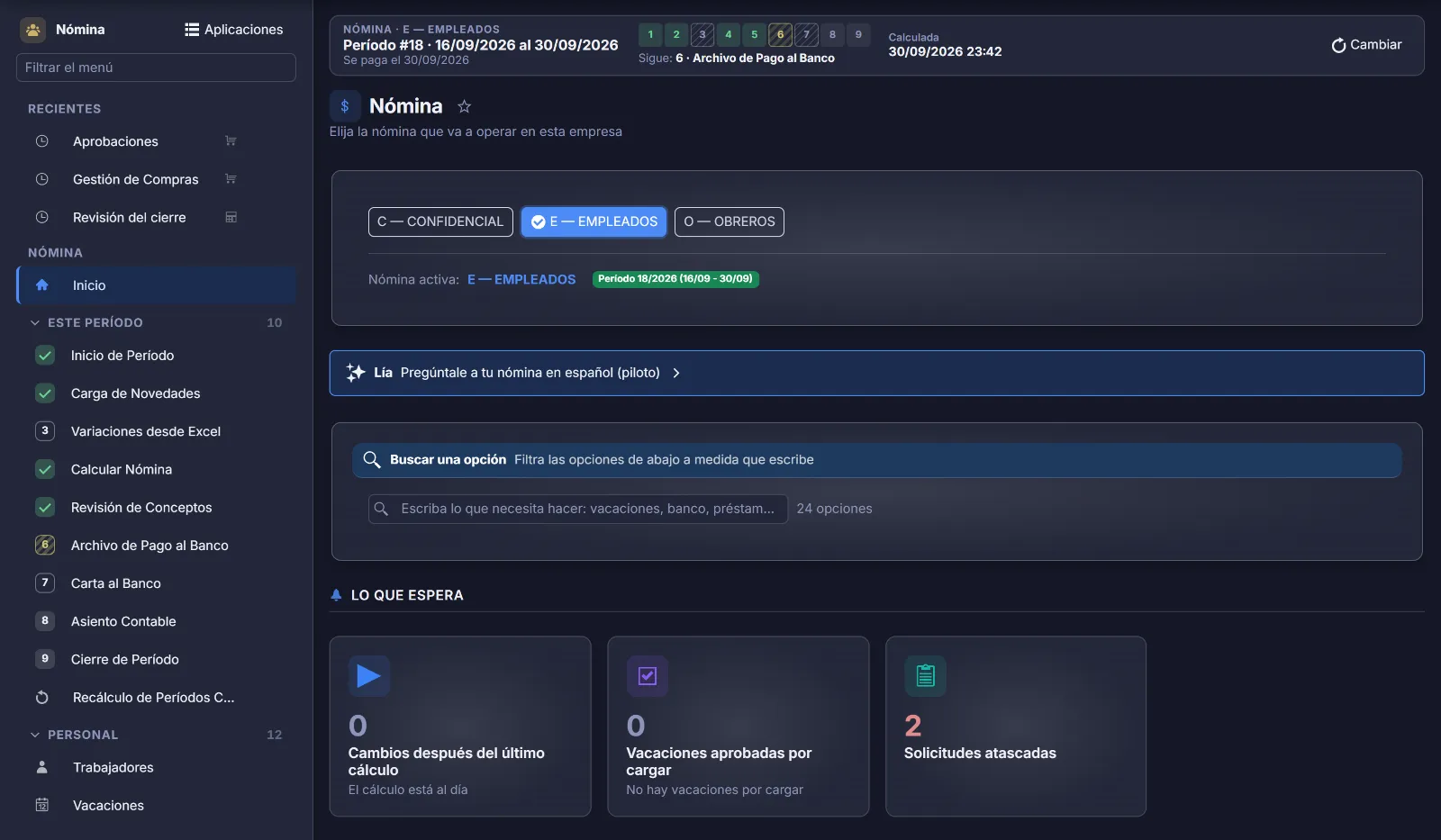Screen dimensions: 1441x840
Task: Select step 1 in header progress bar
Action: (x=650, y=35)
